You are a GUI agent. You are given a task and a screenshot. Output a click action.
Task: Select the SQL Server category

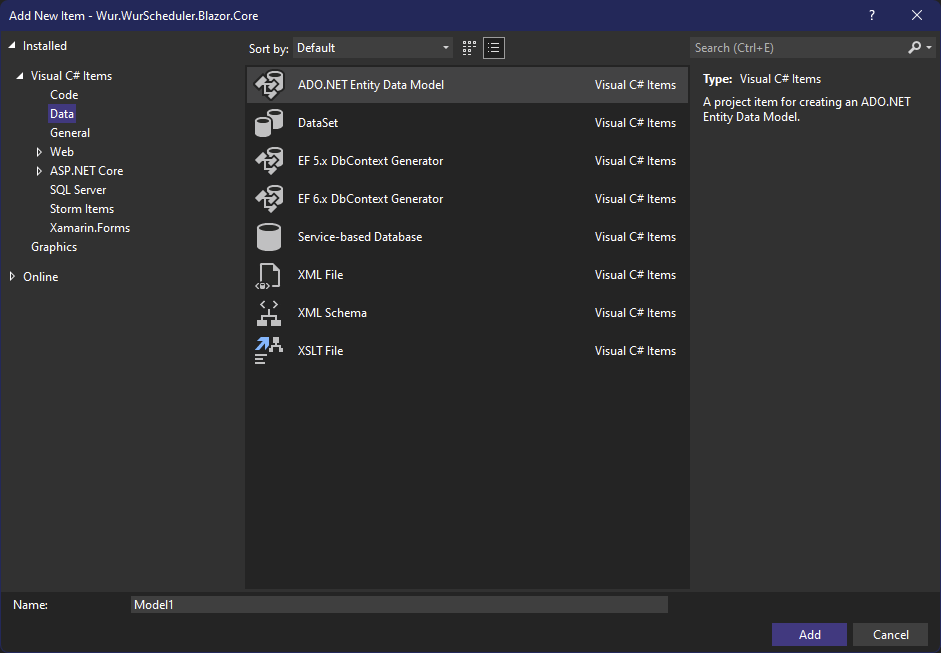(x=78, y=190)
